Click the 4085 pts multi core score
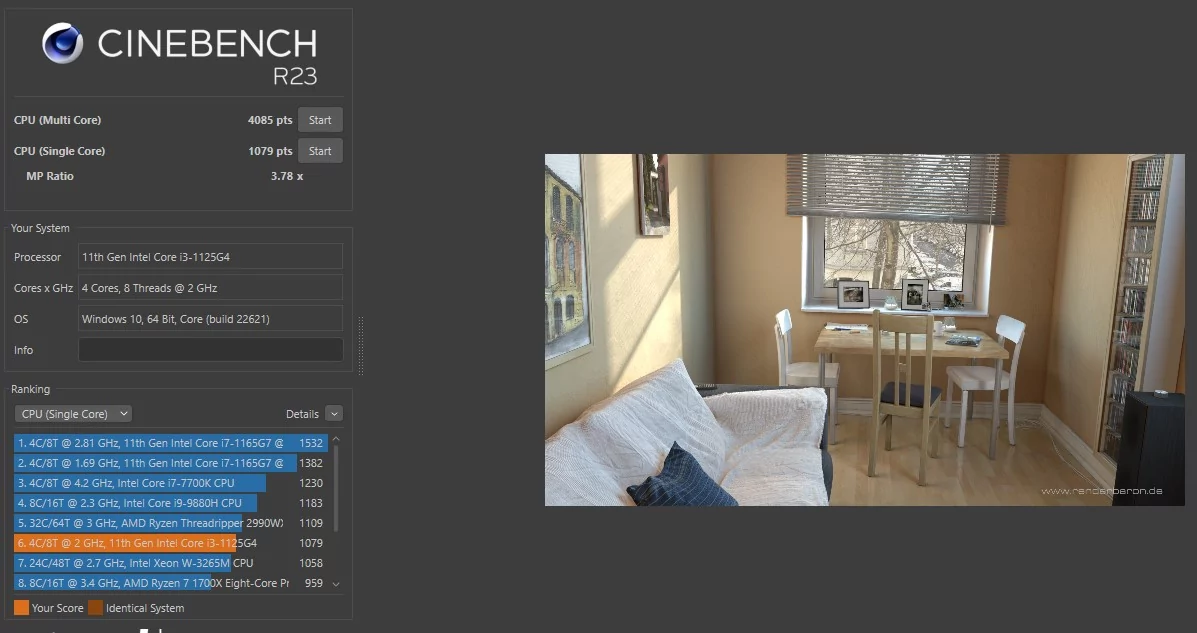 click(x=270, y=120)
